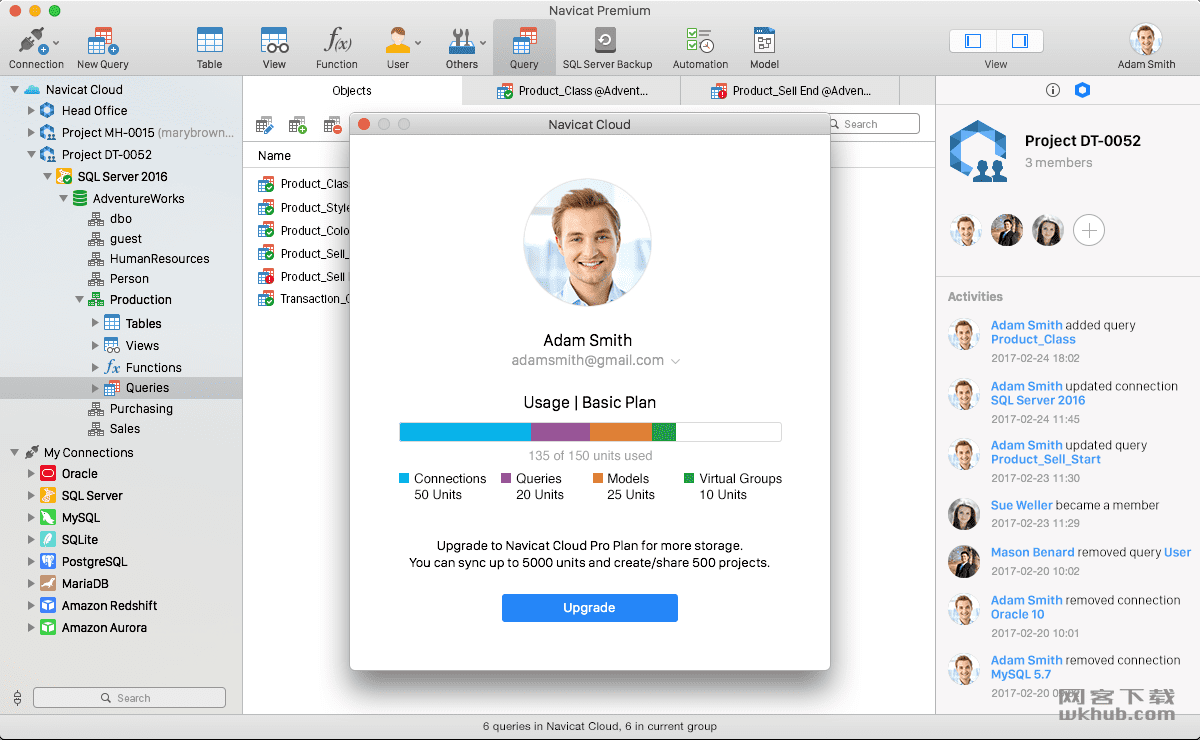The width and height of the screenshot is (1200, 740).
Task: Switch to the Objects tab
Action: coord(352,91)
